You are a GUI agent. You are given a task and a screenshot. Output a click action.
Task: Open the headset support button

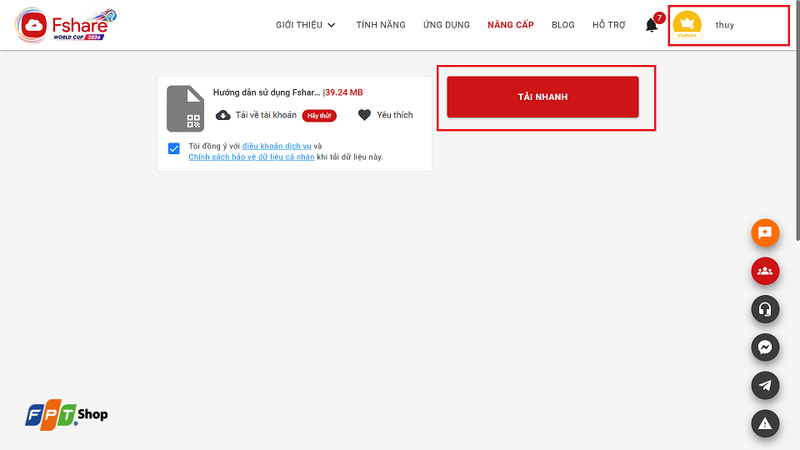coord(765,309)
